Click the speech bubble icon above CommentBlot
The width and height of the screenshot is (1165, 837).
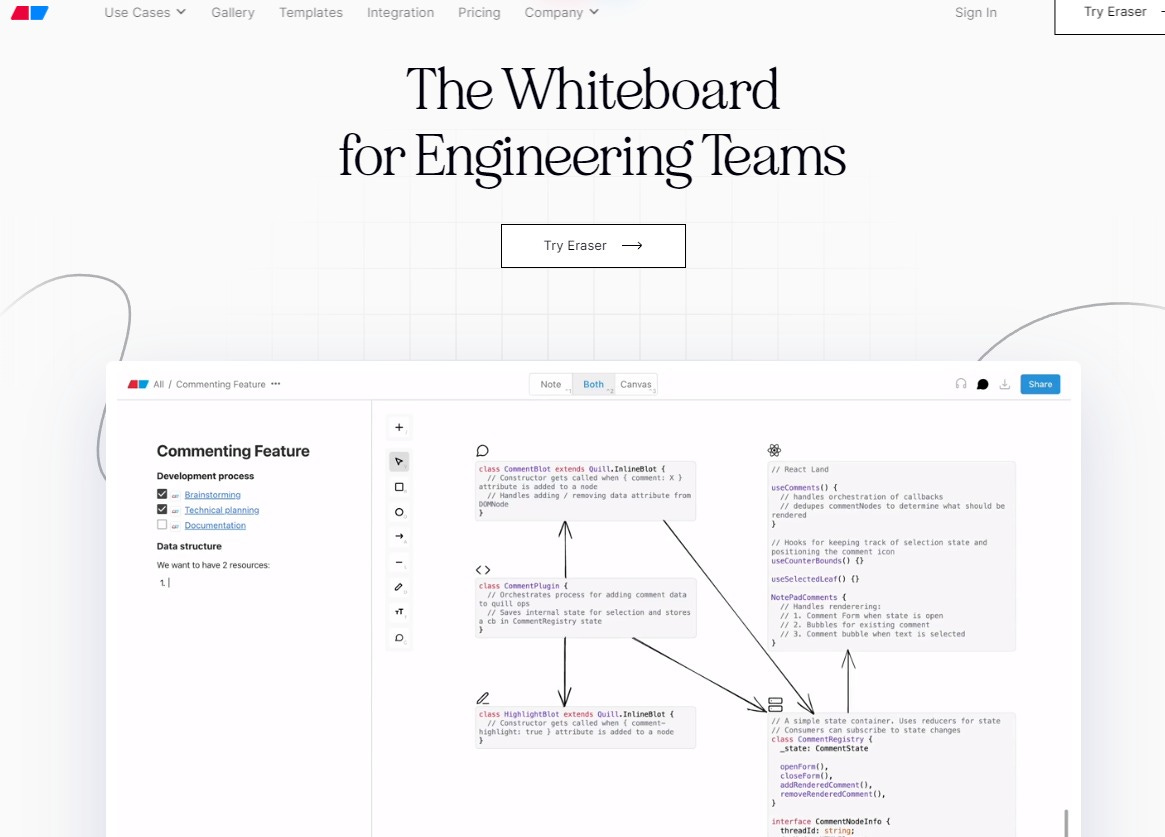482,451
